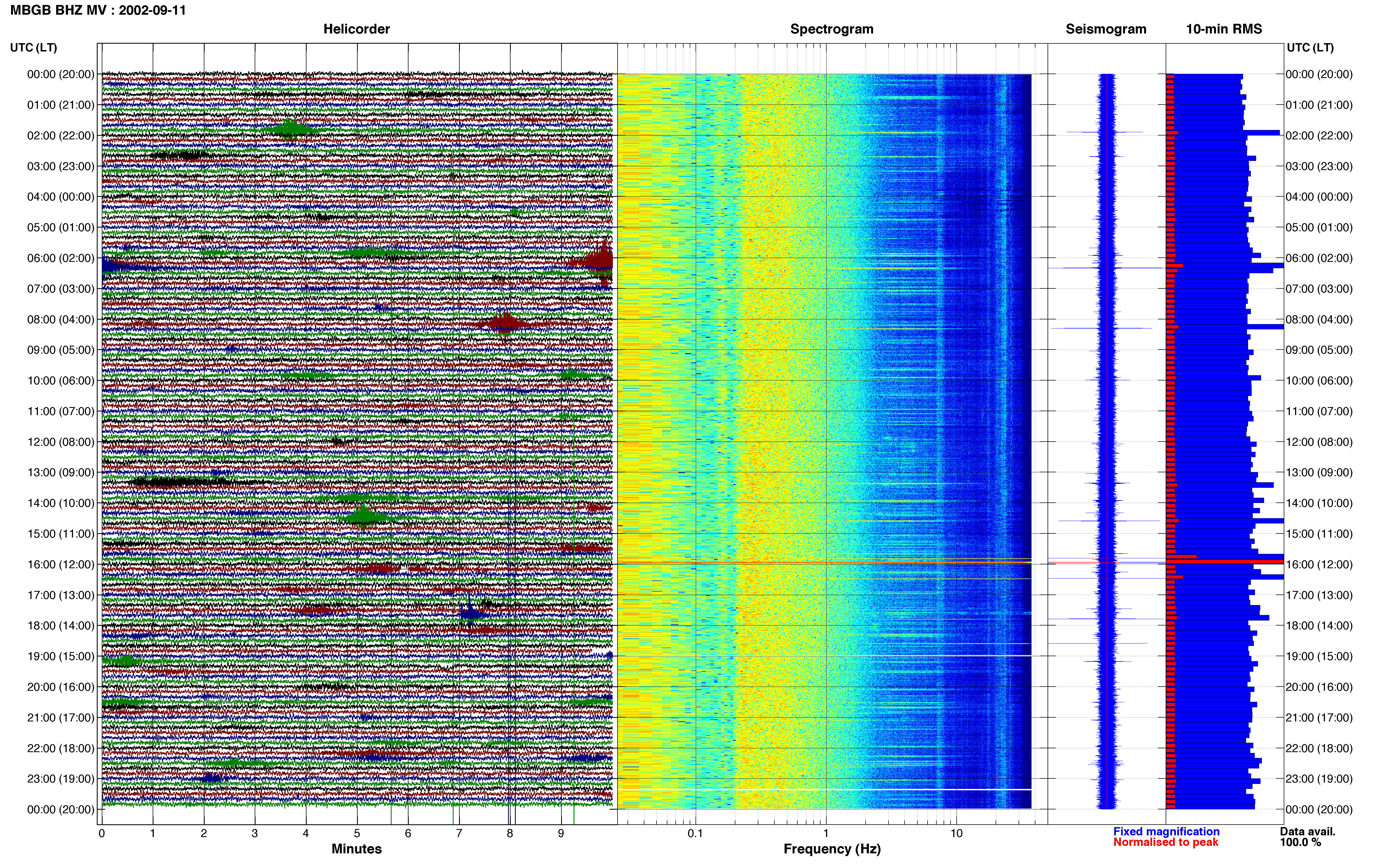Select left time label '08:00 (04:00)'
The image size is (1388, 868).
tap(61, 319)
